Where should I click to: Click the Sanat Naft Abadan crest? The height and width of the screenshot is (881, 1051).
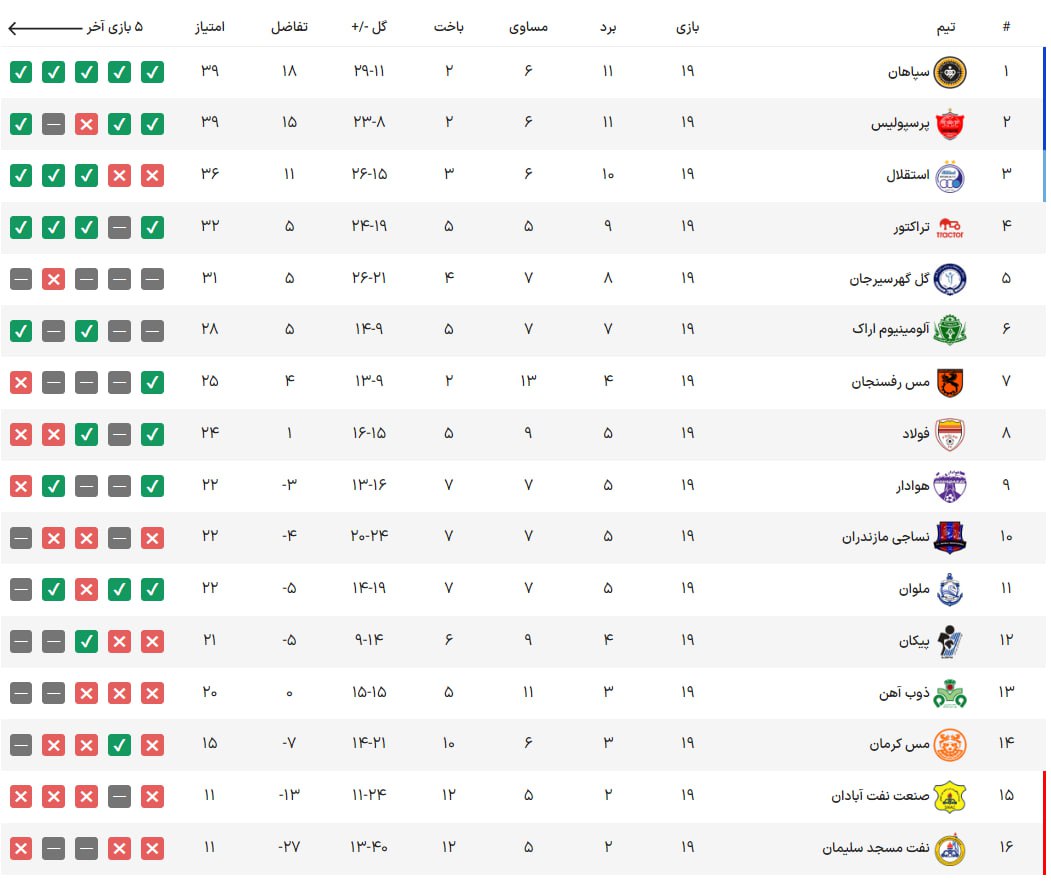pos(949,796)
